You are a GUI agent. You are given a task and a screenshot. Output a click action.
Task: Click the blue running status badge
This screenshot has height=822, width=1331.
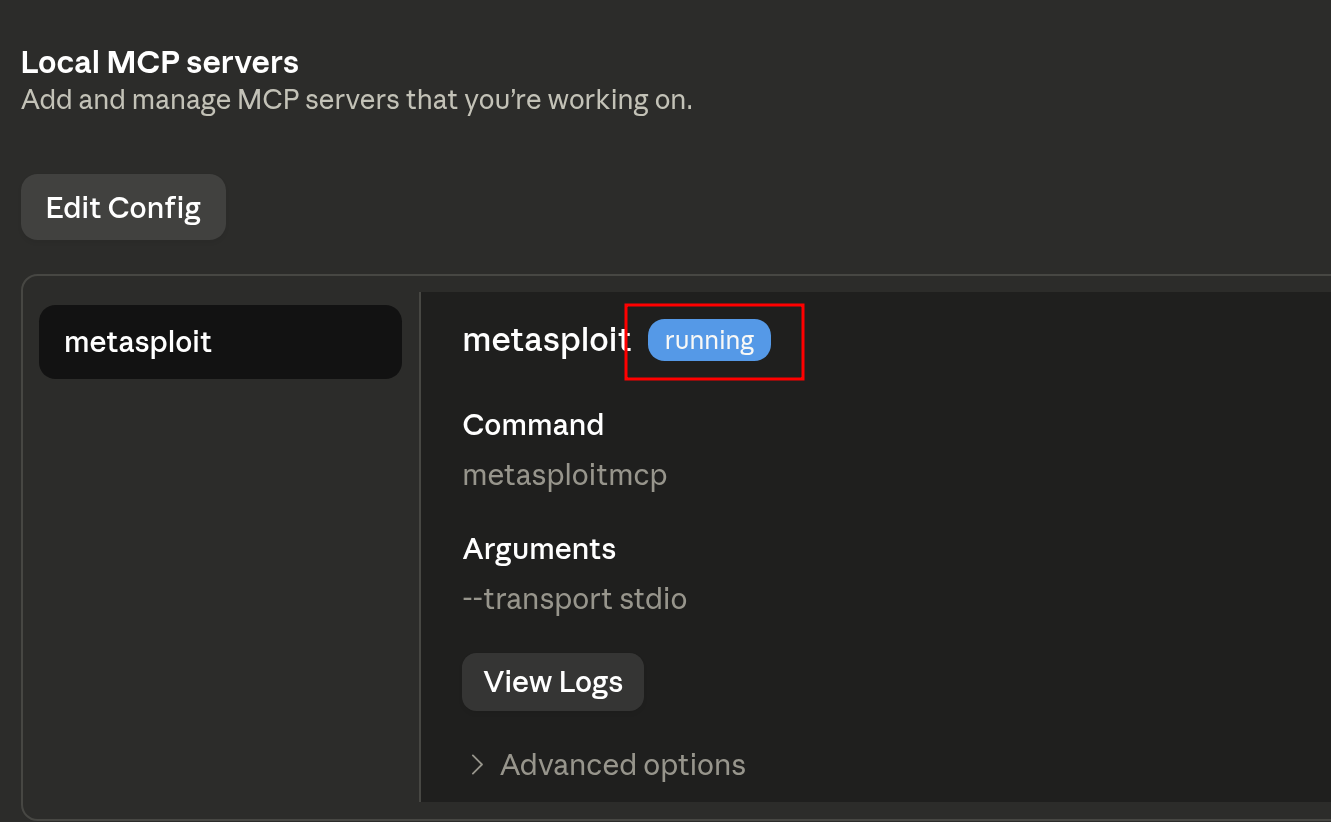709,340
